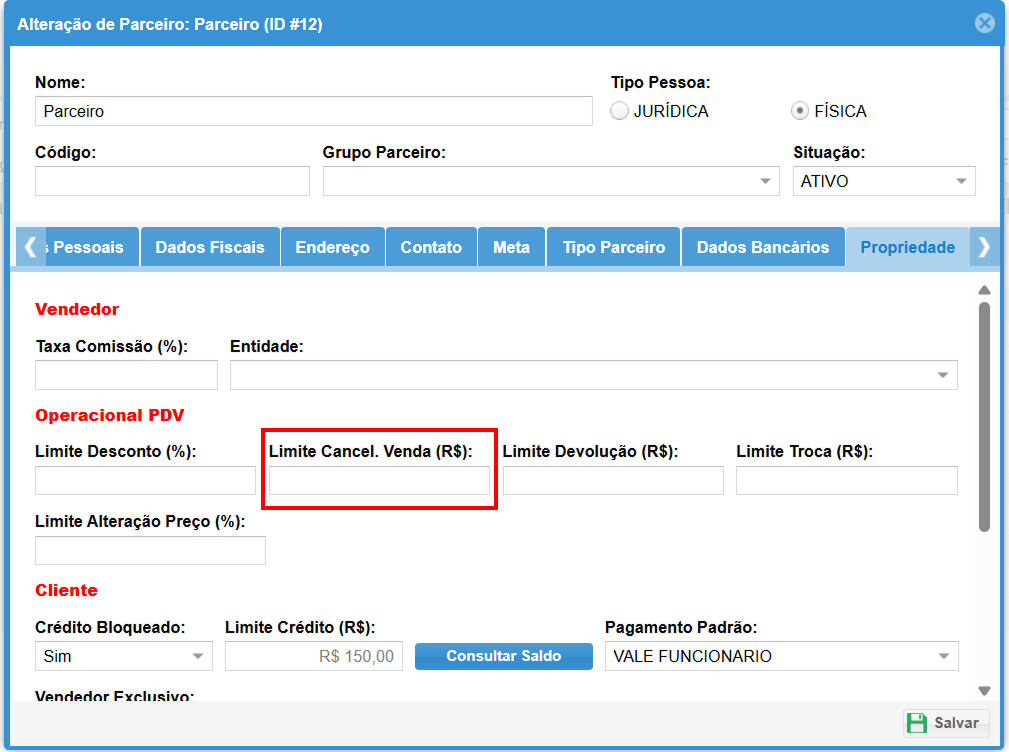1009x752 pixels.
Task: Click the scrollbar down arrow
Action: (x=984, y=690)
